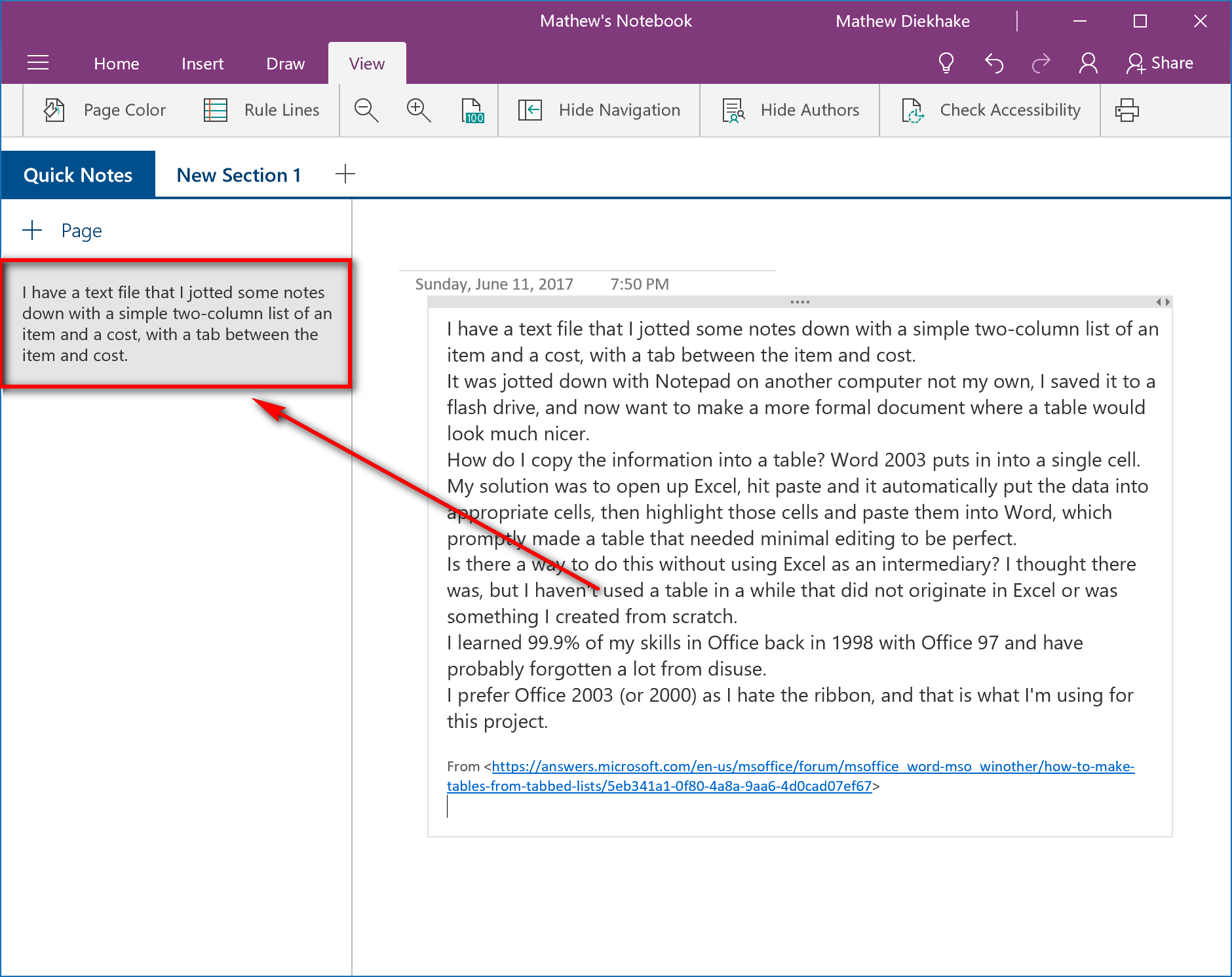Image resolution: width=1232 pixels, height=977 pixels.
Task: Click the note container width arrows
Action: click(1163, 302)
